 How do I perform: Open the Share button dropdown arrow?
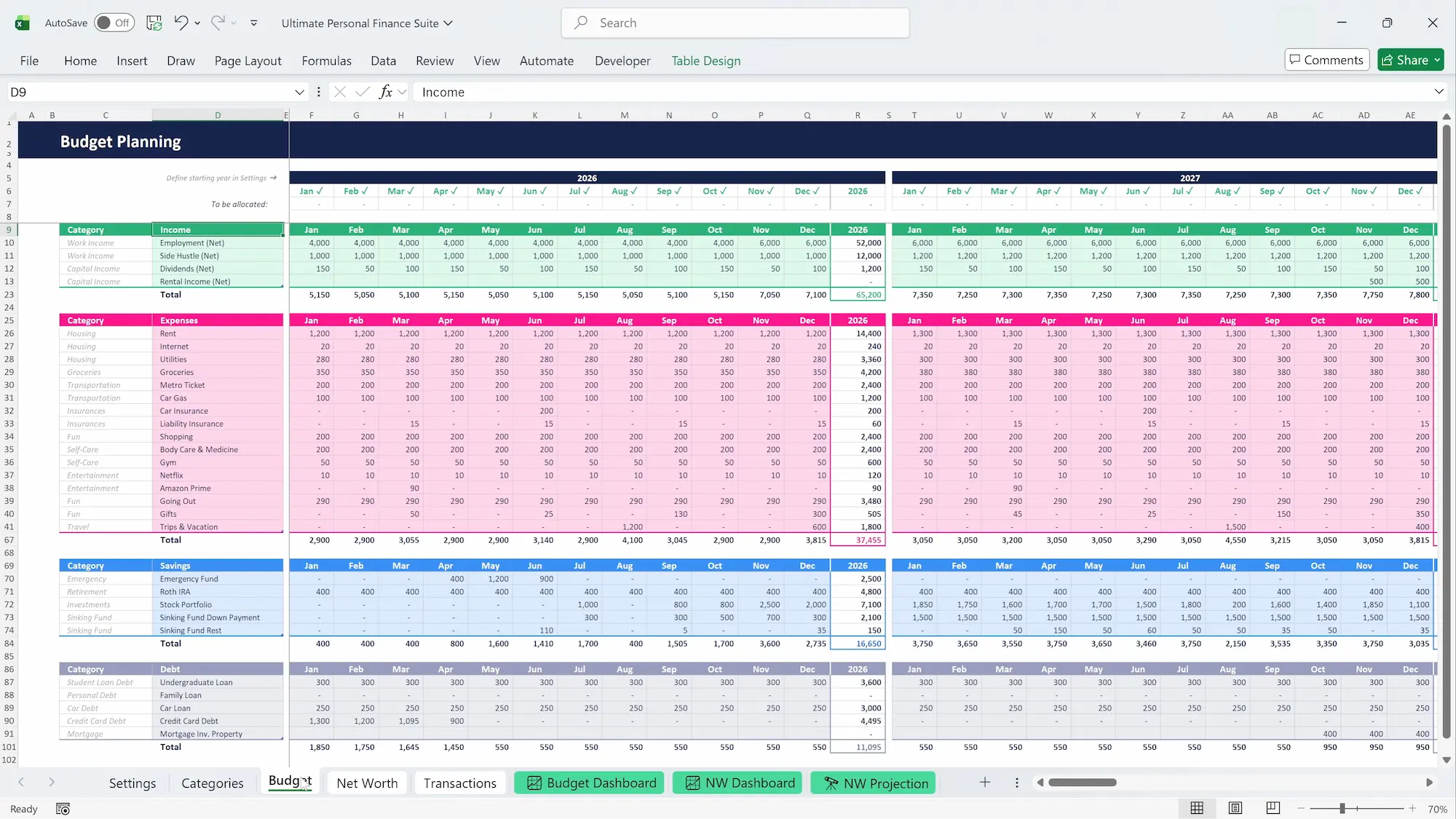(x=1437, y=60)
